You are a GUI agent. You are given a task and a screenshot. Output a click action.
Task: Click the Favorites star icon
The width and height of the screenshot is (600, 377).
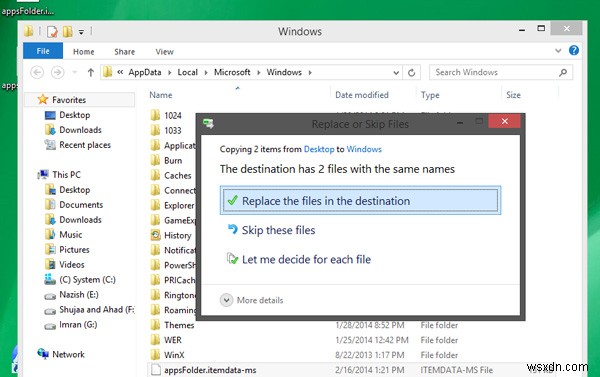point(43,100)
